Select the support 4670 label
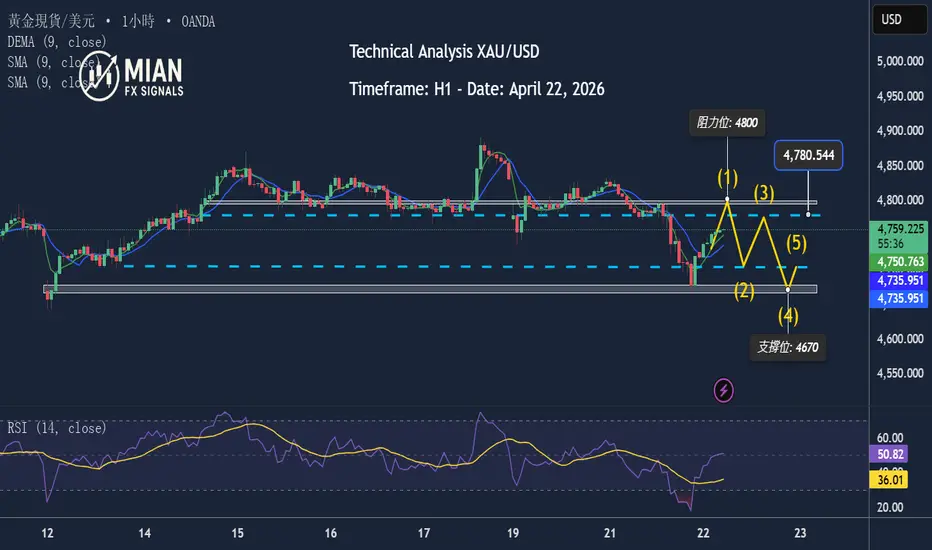932x550 pixels. pyautogui.click(x=788, y=347)
